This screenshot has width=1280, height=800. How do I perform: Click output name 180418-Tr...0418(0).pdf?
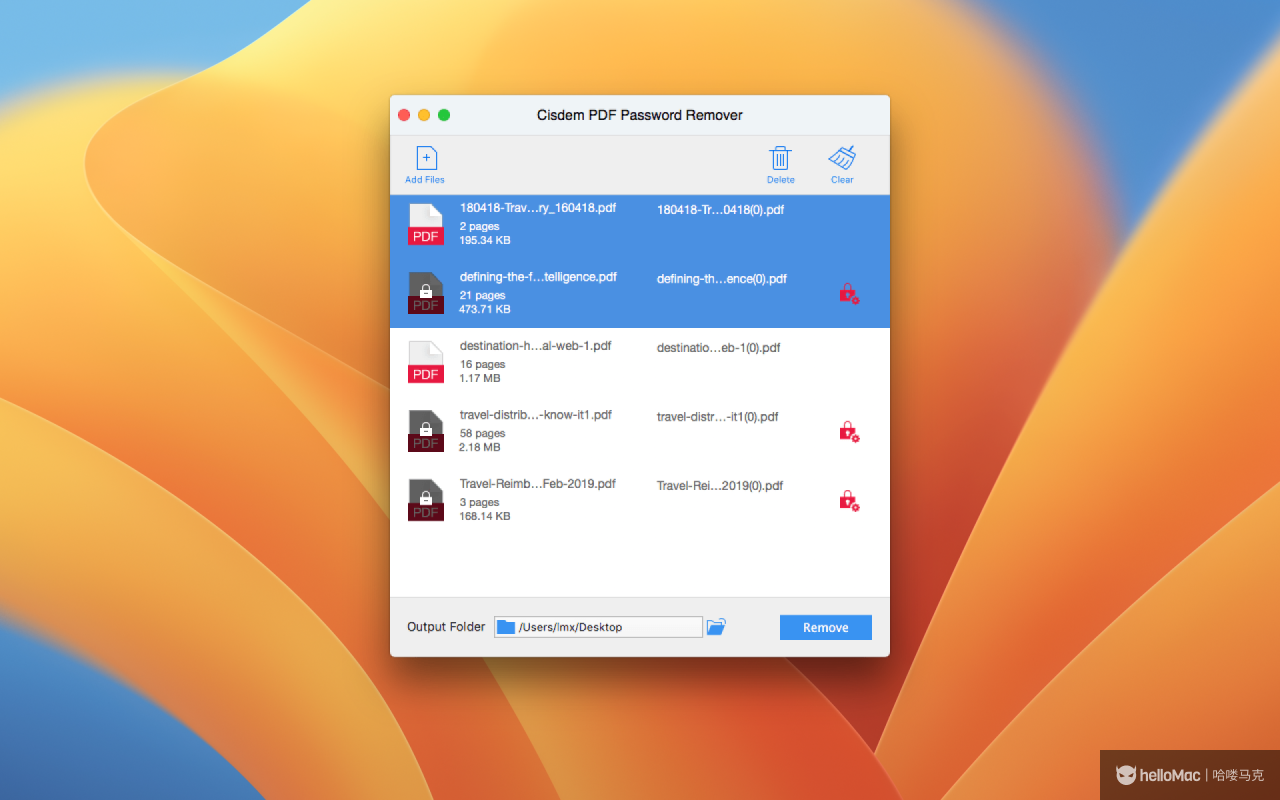[720, 210]
